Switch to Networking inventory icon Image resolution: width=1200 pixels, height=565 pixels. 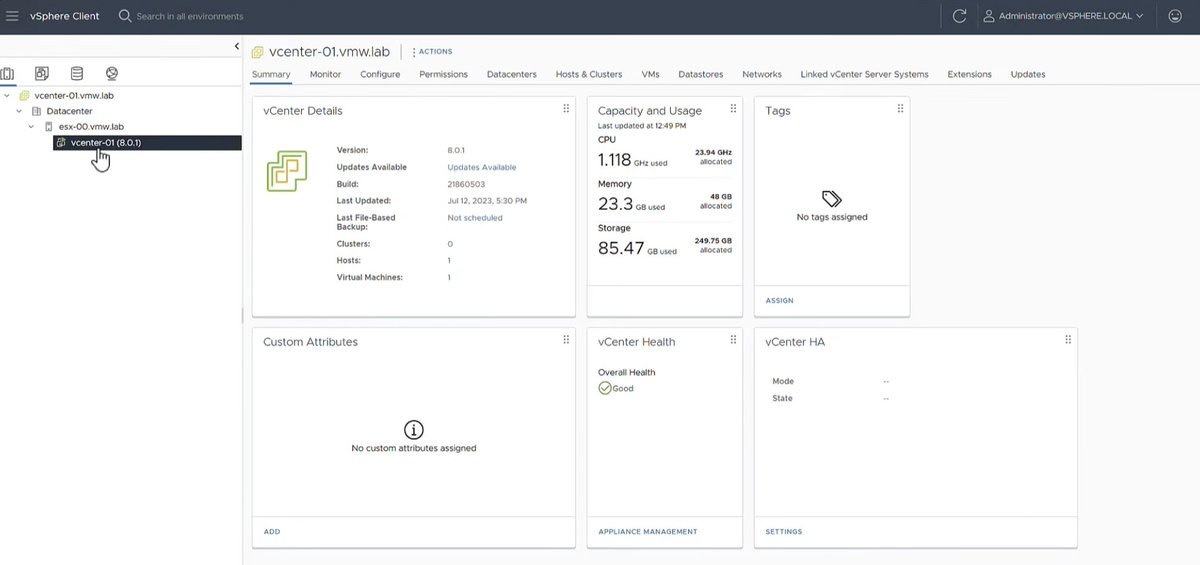tap(112, 74)
